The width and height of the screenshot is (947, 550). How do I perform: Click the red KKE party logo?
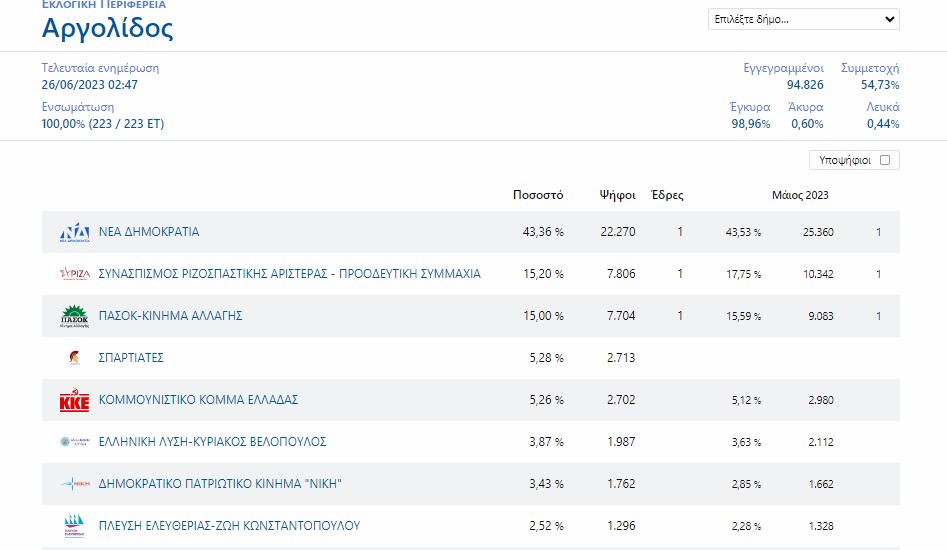click(x=74, y=400)
